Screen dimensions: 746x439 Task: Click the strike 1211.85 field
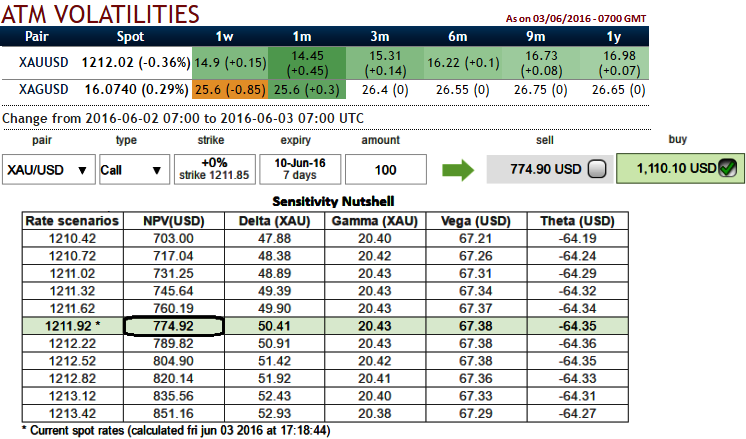pos(215,169)
